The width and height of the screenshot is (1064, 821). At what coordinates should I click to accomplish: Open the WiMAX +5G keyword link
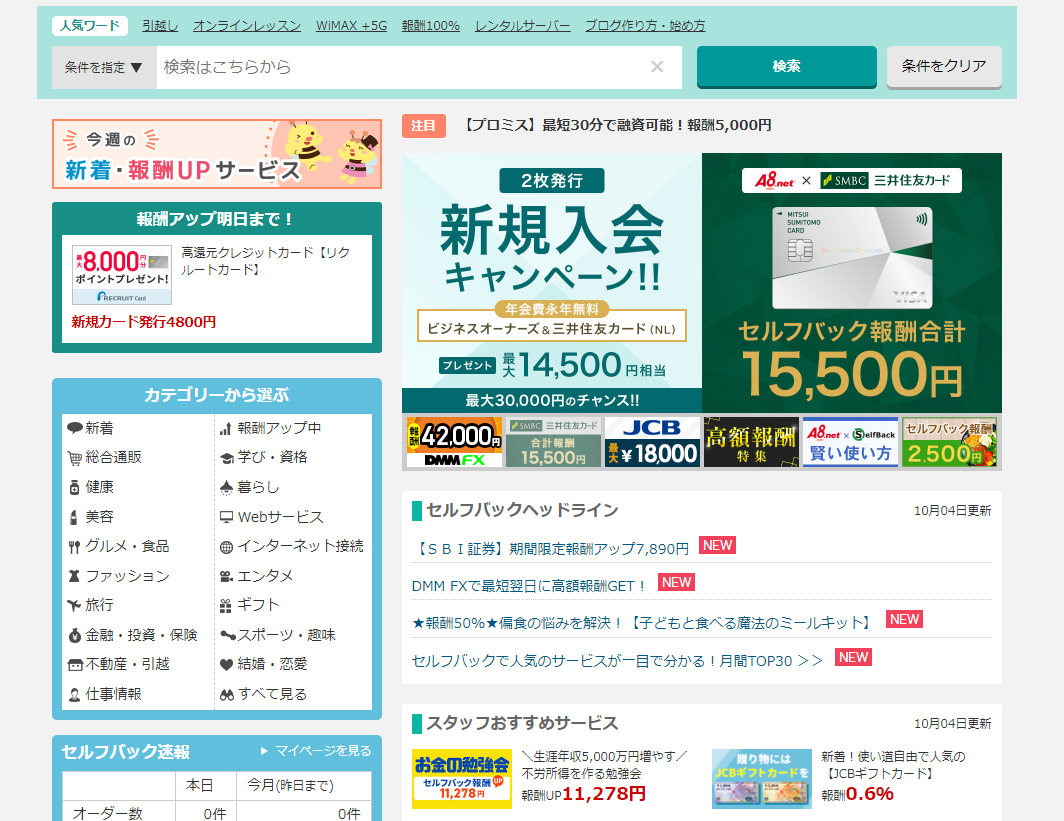point(352,26)
